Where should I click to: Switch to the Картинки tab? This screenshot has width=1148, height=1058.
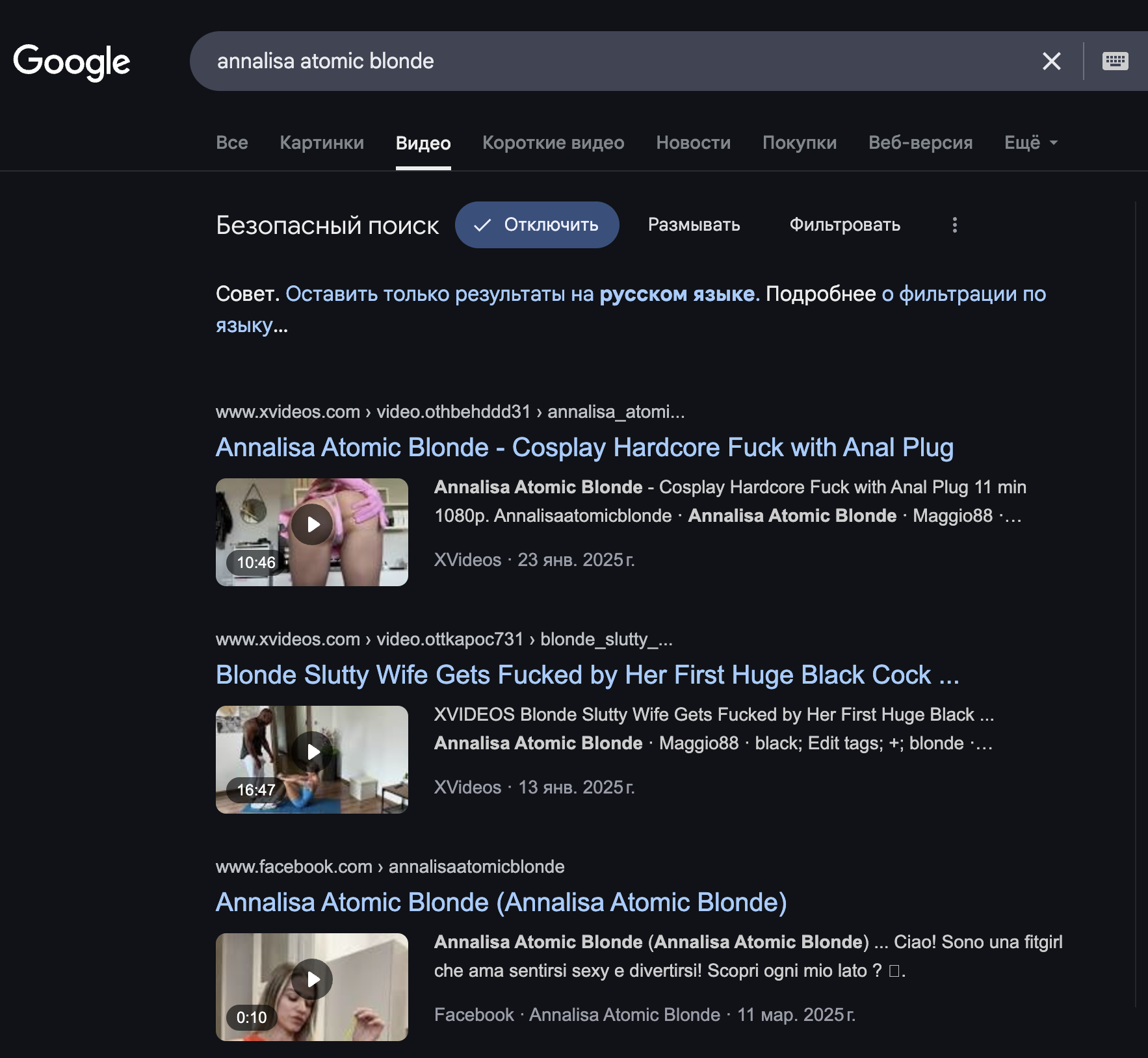(322, 142)
